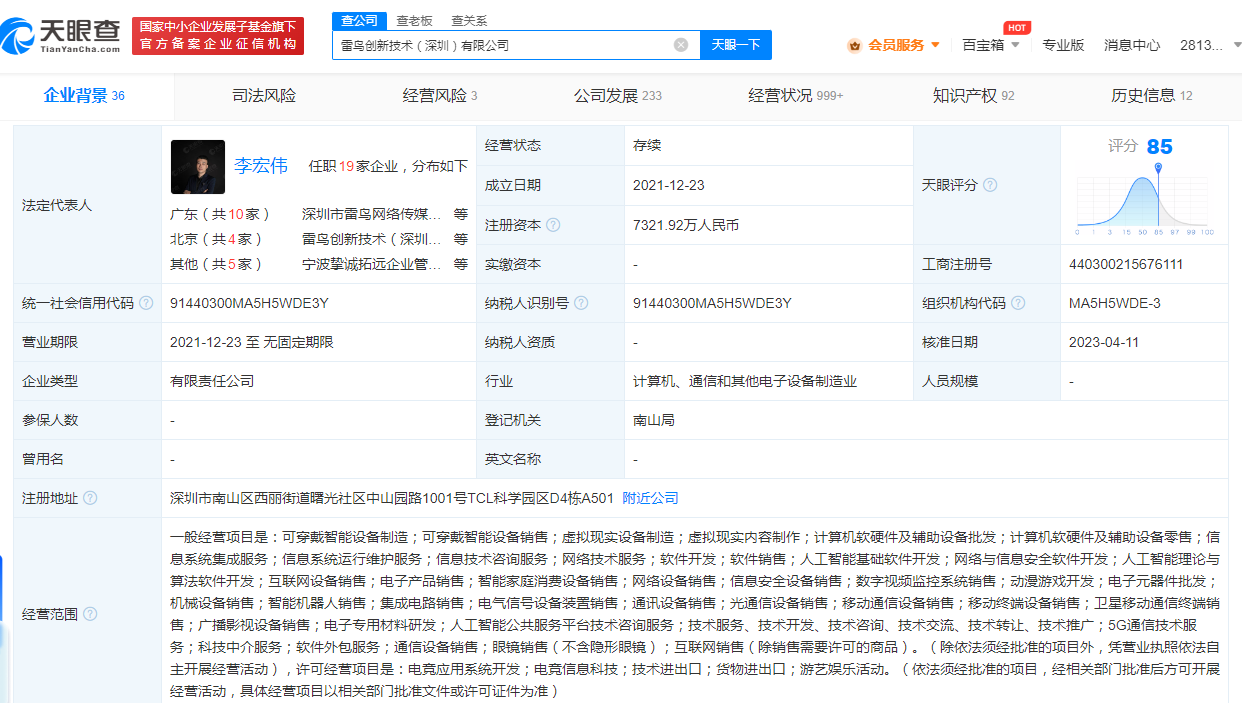Click the red 官方备案企业征信机构 banner
This screenshot has width=1242, height=703.
pos(216,36)
